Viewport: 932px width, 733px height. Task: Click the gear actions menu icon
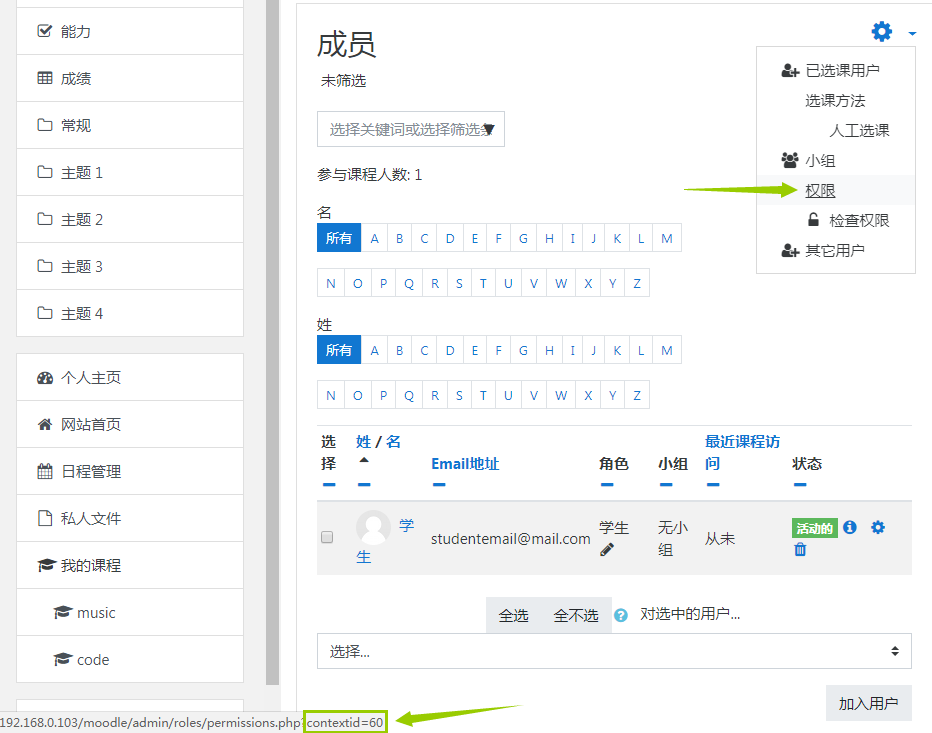[881, 32]
